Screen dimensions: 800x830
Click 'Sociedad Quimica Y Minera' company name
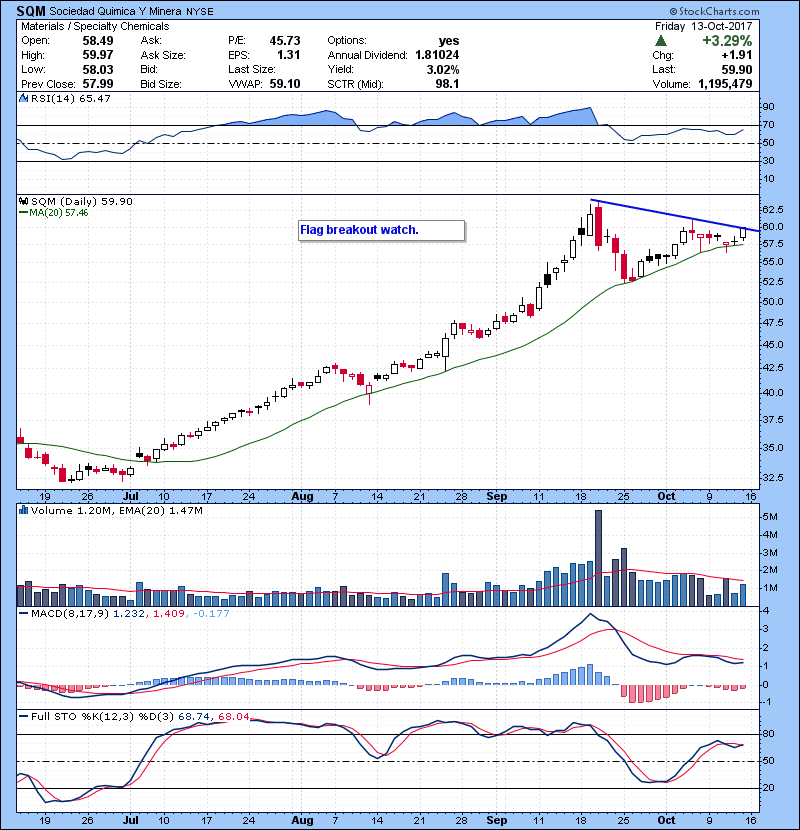click(115, 11)
